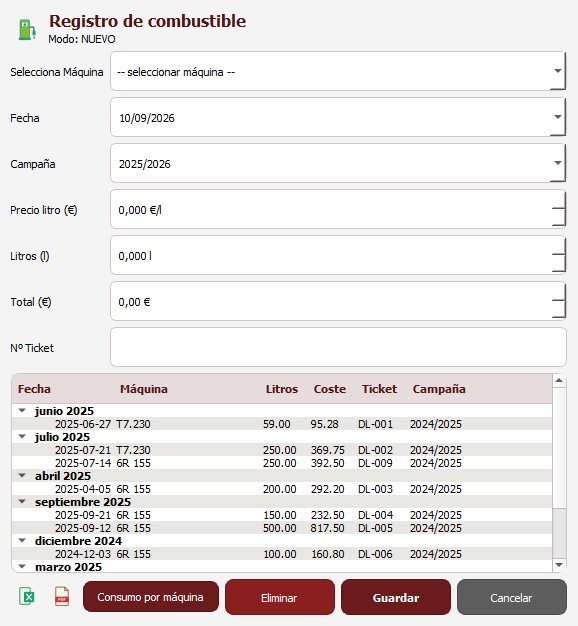Image resolution: width=578 pixels, height=626 pixels.
Task: Sort by Máquina column header
Action: tap(144, 389)
